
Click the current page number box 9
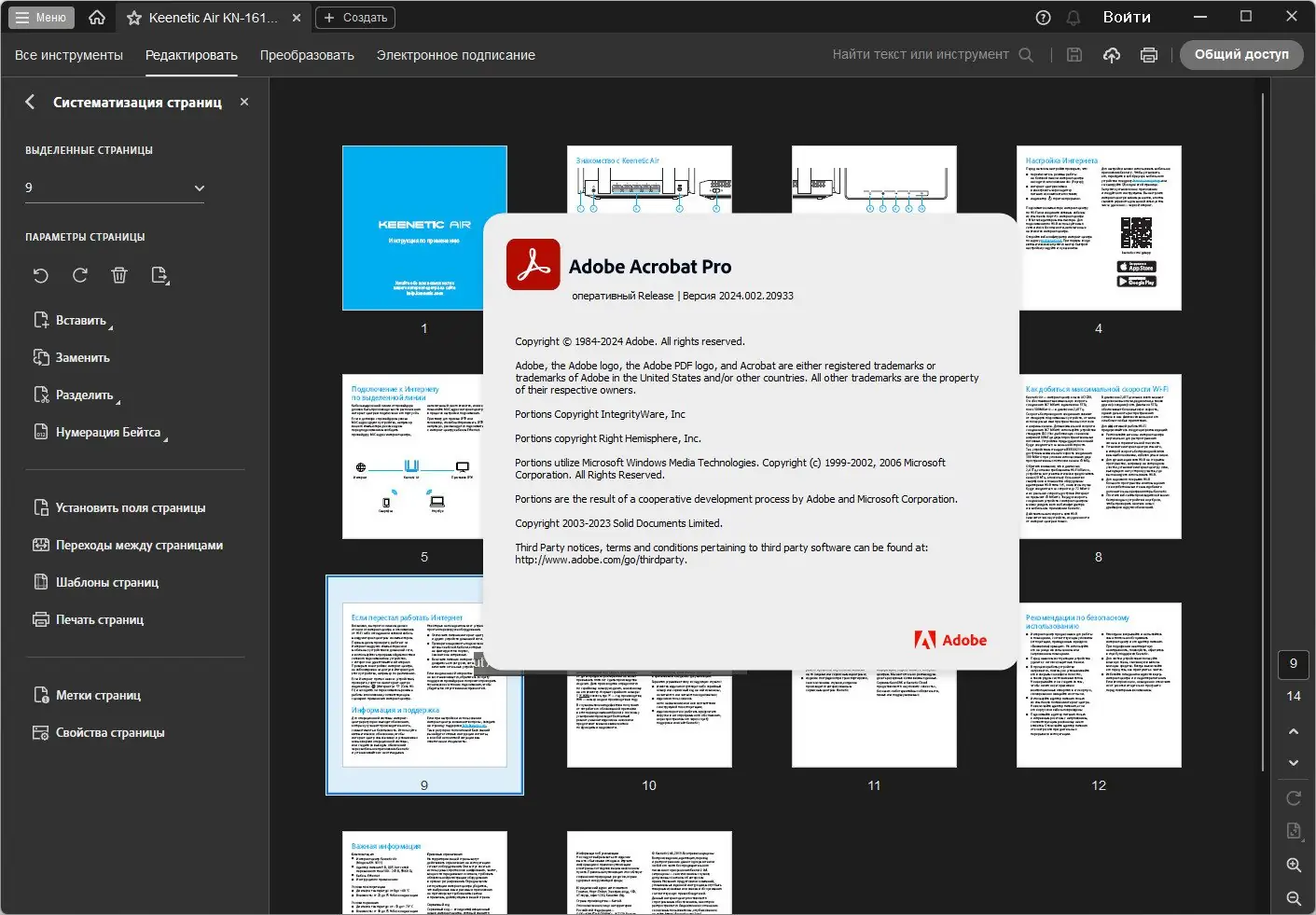pyautogui.click(x=1294, y=663)
